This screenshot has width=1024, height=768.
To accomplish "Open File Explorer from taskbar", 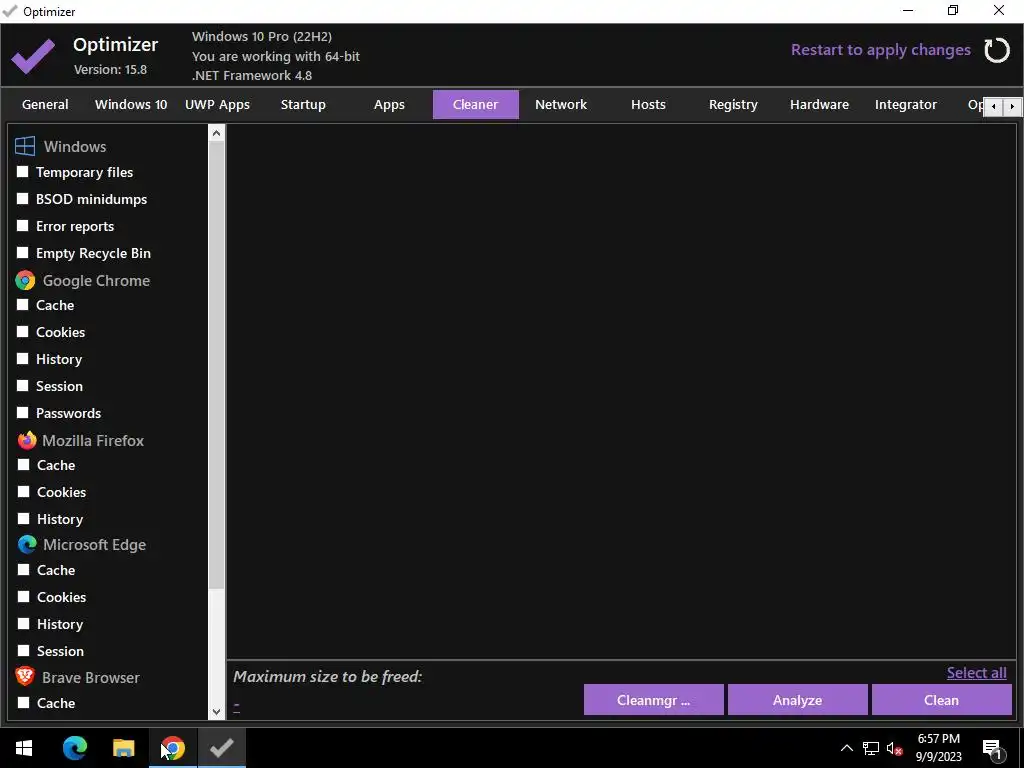I will point(123,748).
